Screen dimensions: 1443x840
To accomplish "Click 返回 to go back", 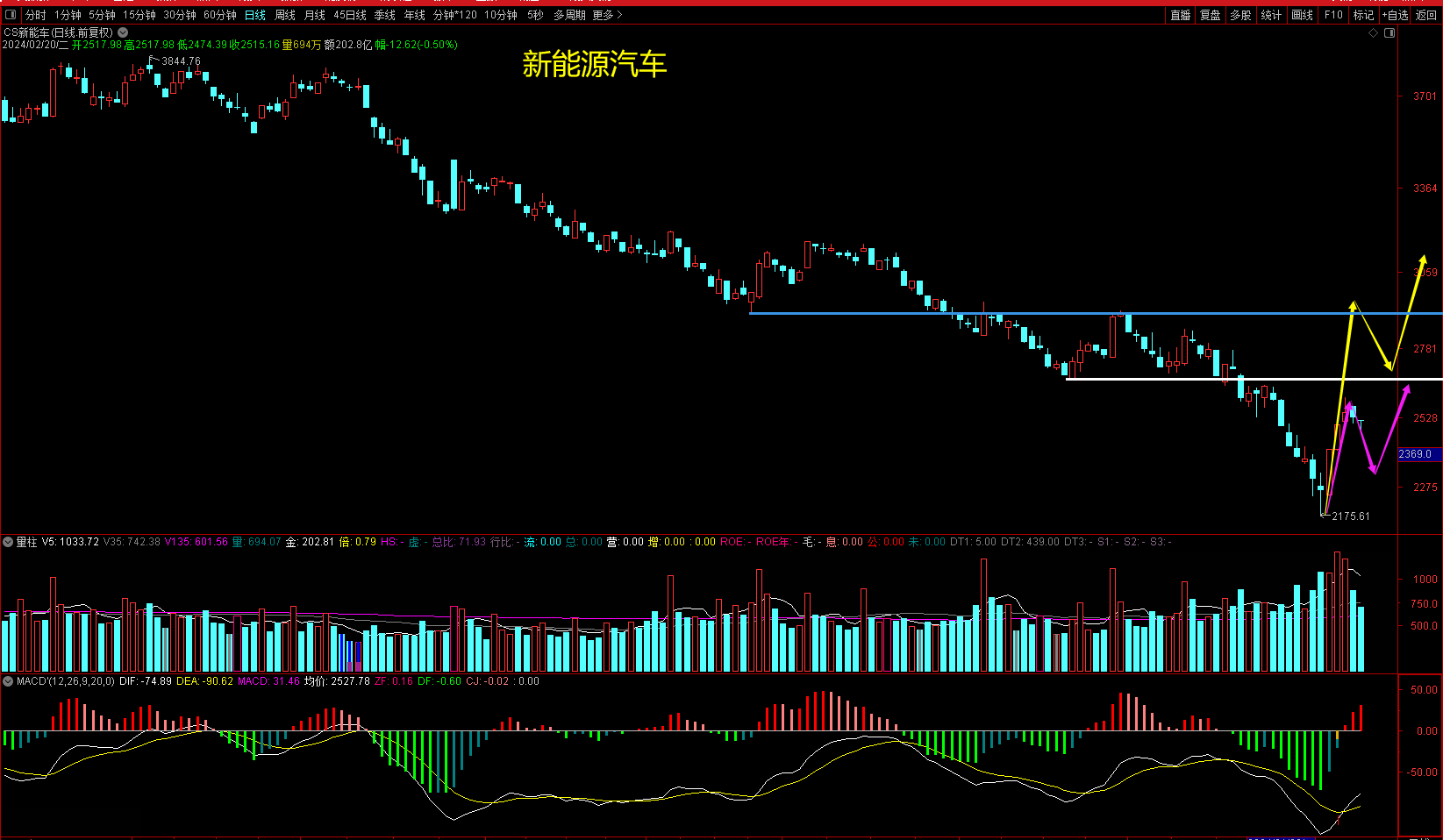I will pos(1426,15).
